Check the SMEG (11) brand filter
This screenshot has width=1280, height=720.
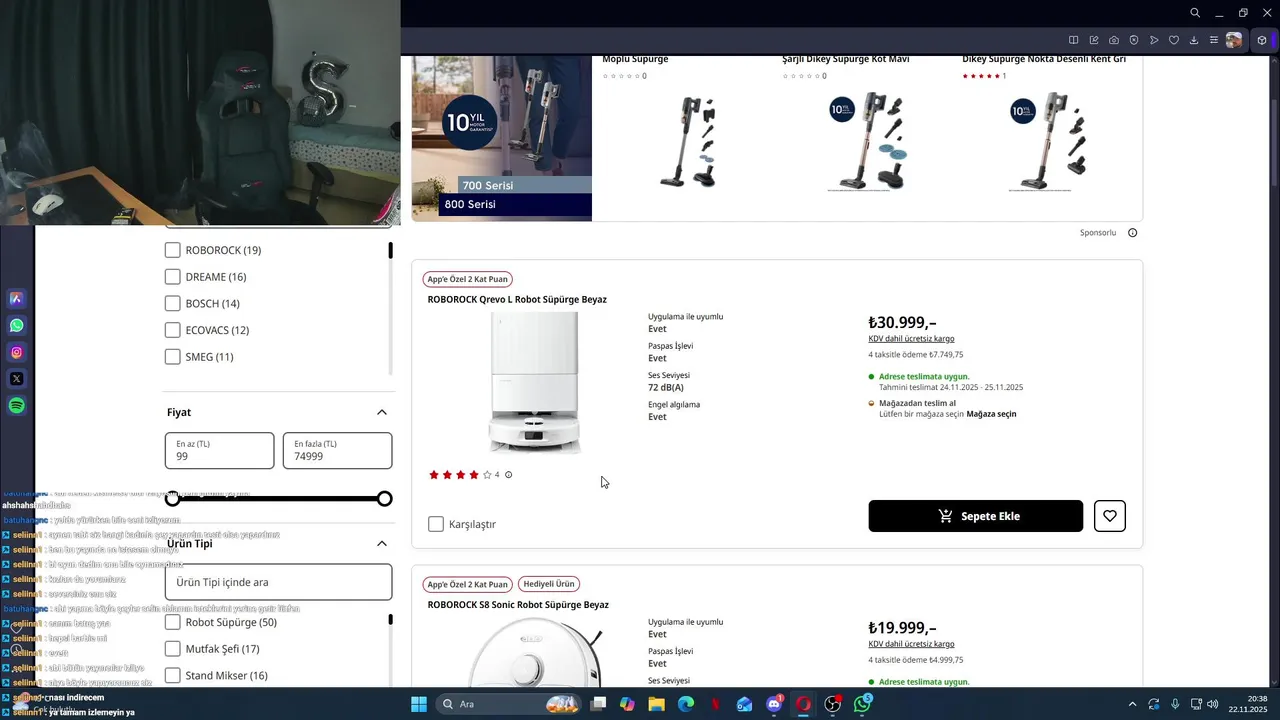173,357
